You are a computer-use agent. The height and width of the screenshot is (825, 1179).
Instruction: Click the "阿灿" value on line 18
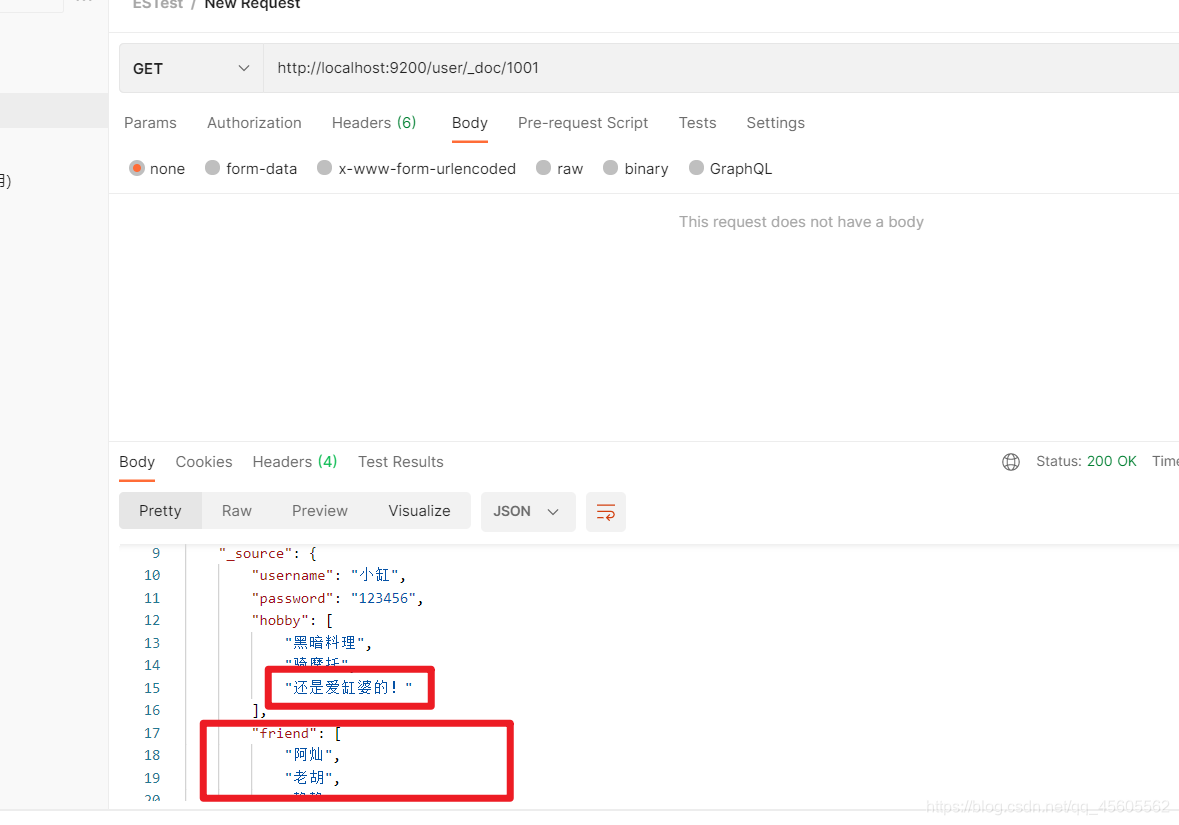pos(309,754)
